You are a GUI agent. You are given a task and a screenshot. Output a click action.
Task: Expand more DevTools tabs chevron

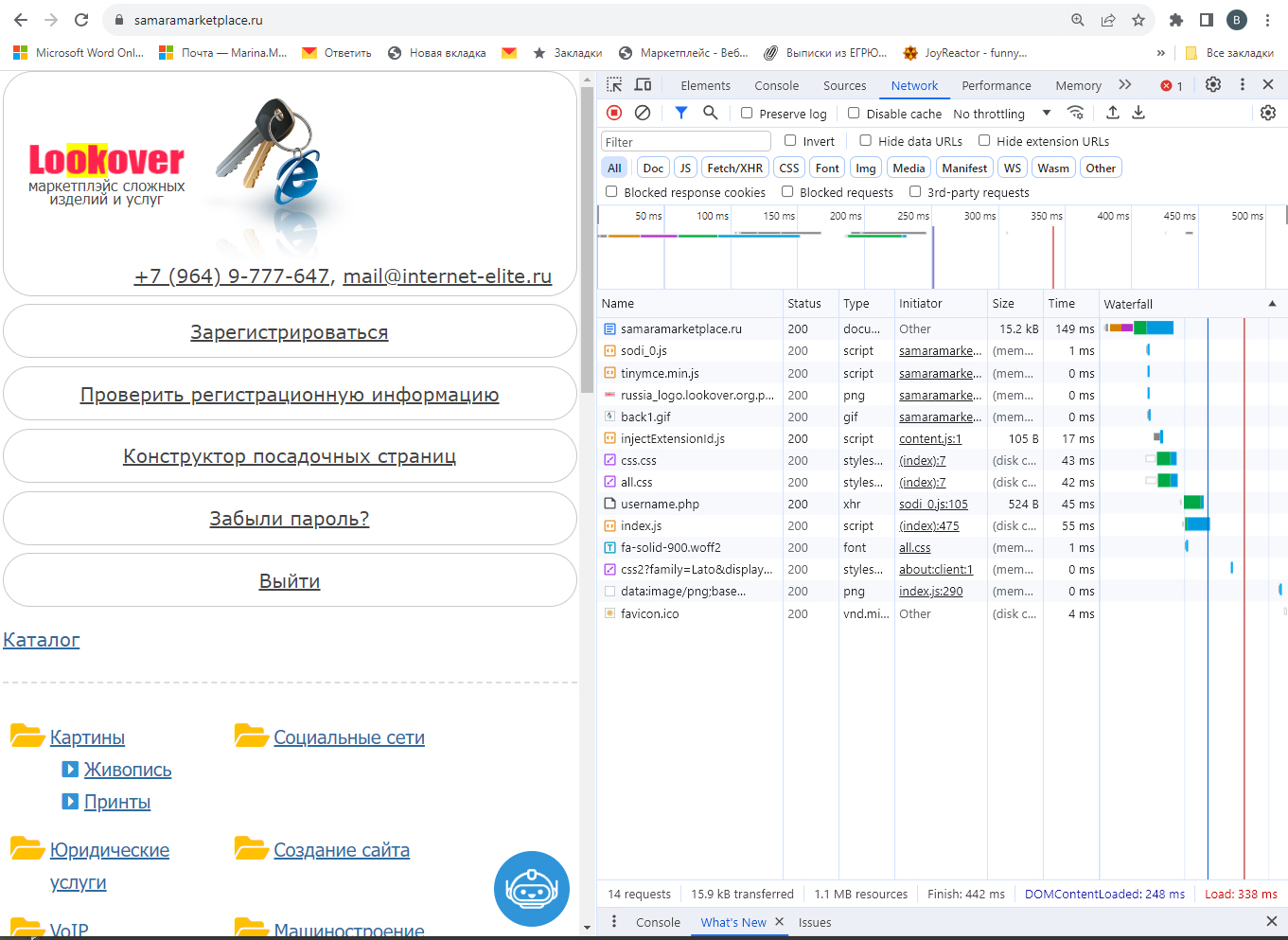point(1125,85)
